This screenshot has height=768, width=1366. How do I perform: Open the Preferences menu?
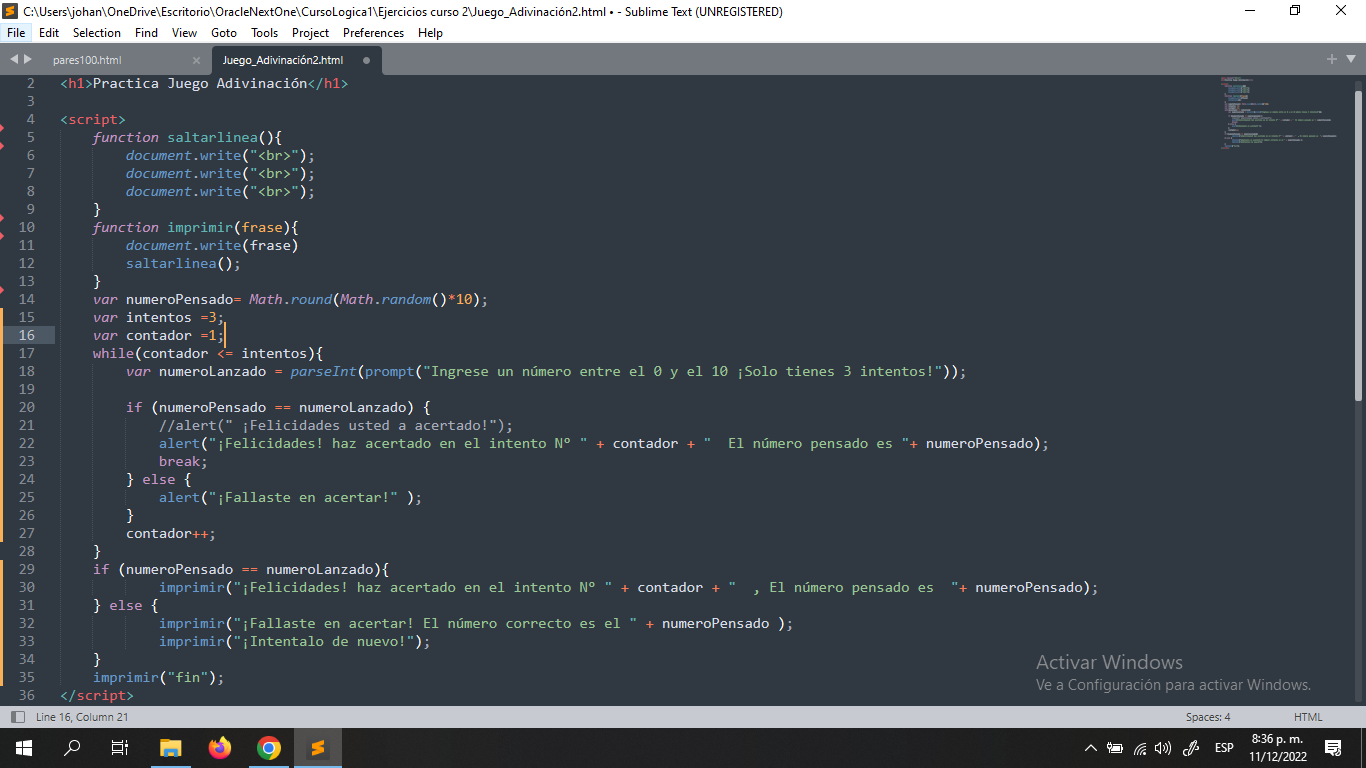coord(373,33)
